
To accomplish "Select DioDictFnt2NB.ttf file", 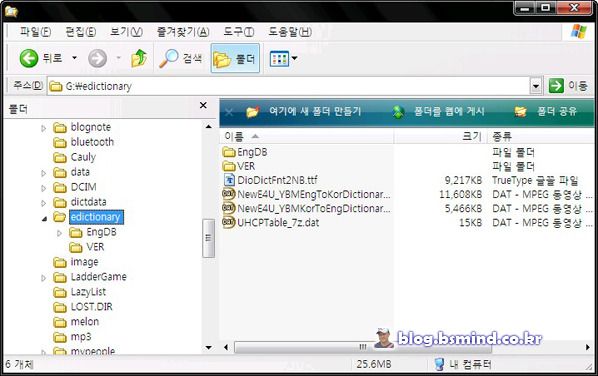I will 277,180.
